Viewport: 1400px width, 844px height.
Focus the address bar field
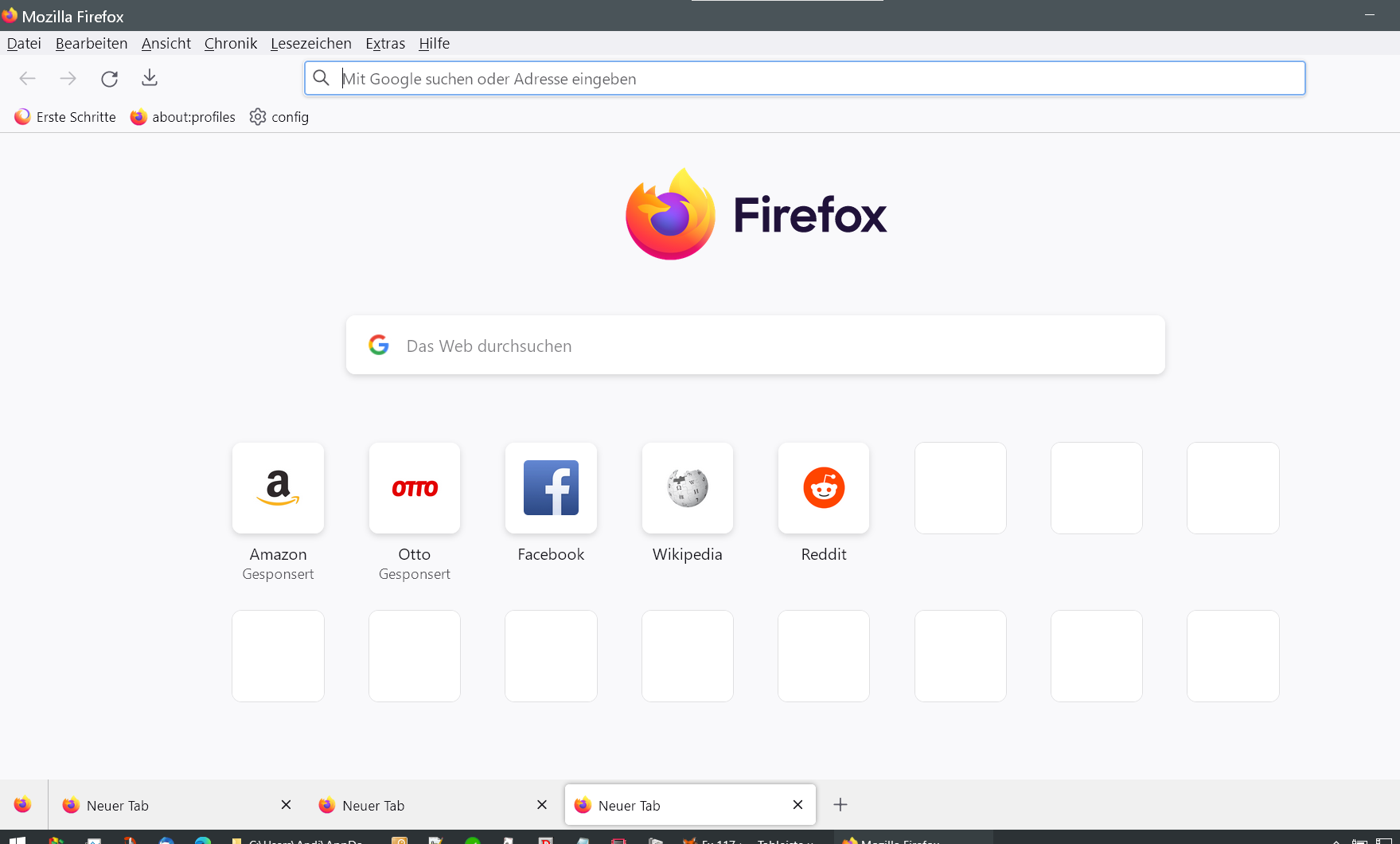pos(805,78)
